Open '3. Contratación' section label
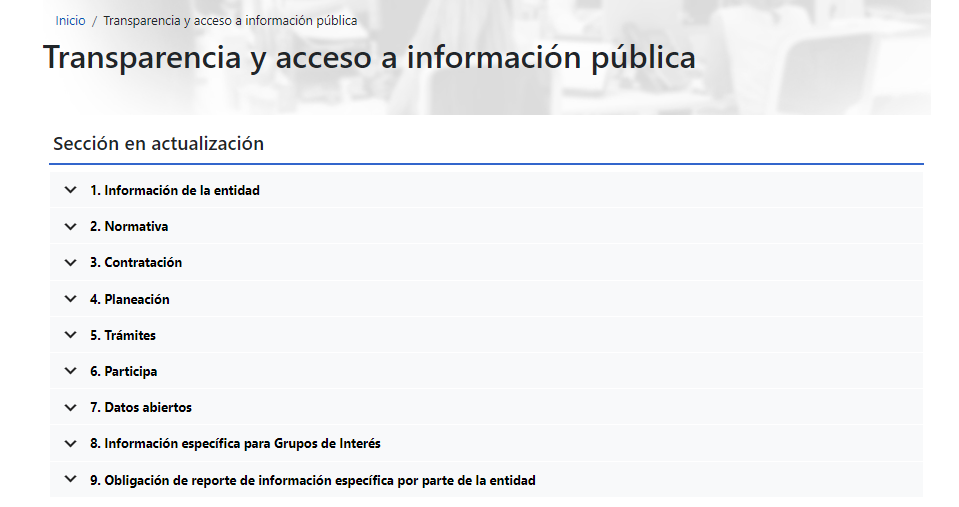 coord(136,262)
